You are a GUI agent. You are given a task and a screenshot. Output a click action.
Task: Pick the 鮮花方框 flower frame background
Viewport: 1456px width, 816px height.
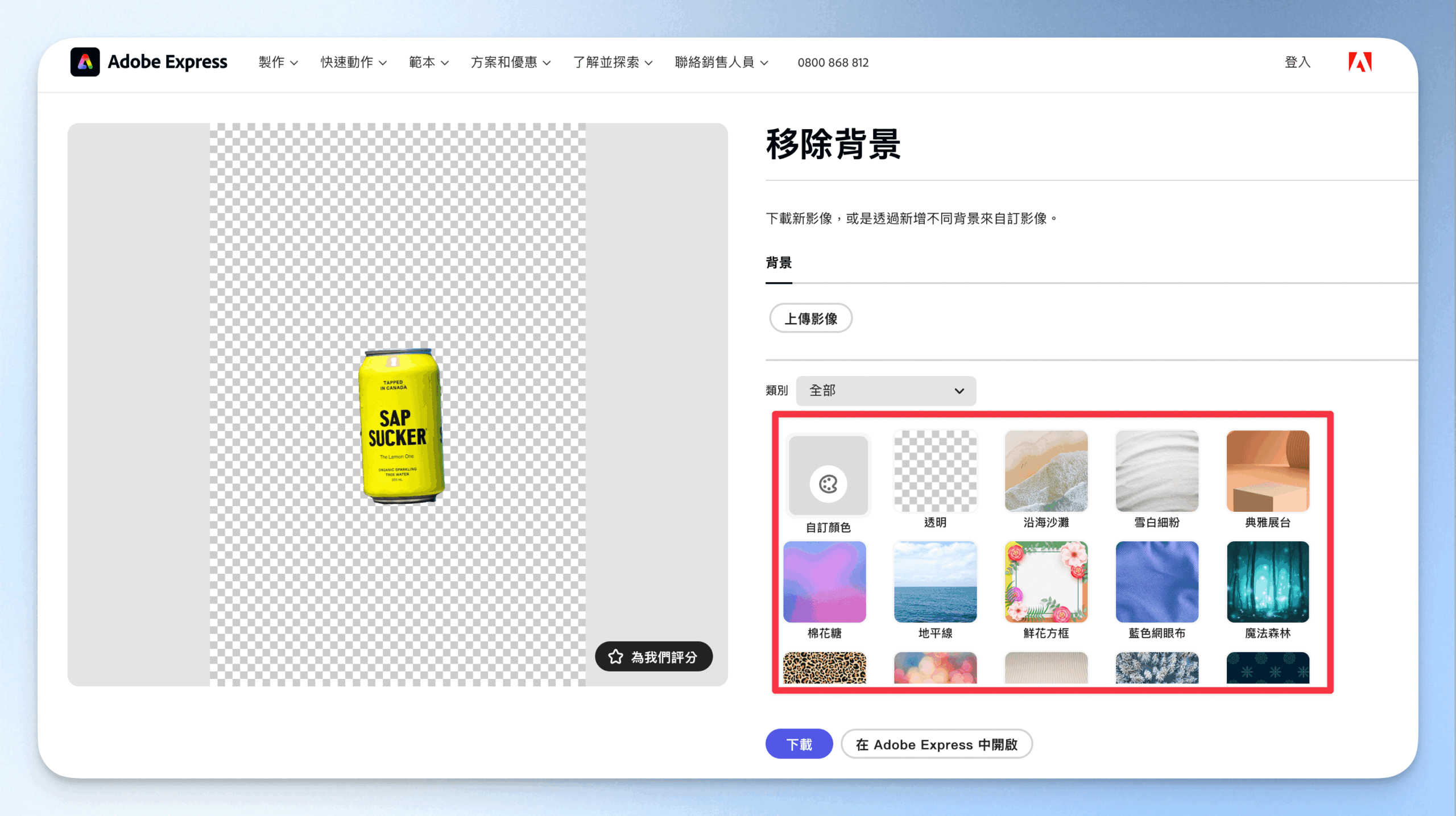(x=1045, y=582)
